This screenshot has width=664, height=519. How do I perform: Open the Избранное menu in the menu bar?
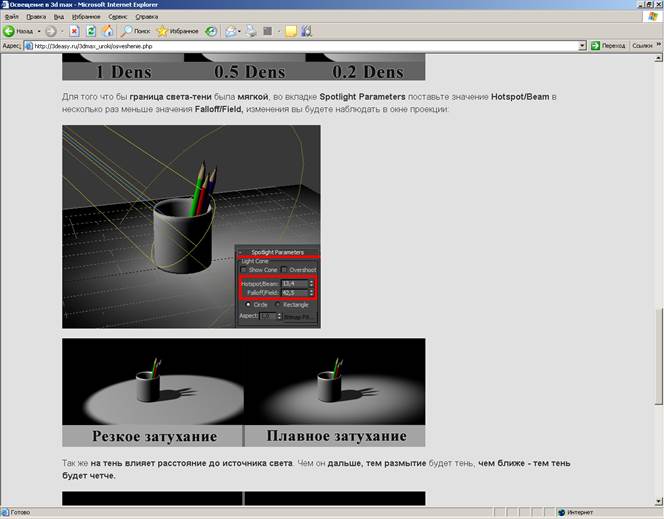click(x=86, y=17)
